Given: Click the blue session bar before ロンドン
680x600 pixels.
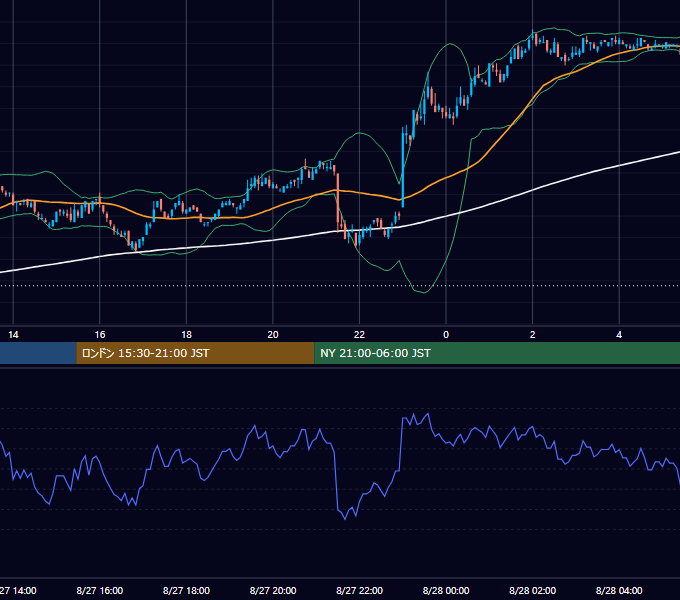Looking at the screenshot, I should pyautogui.click(x=38, y=353).
